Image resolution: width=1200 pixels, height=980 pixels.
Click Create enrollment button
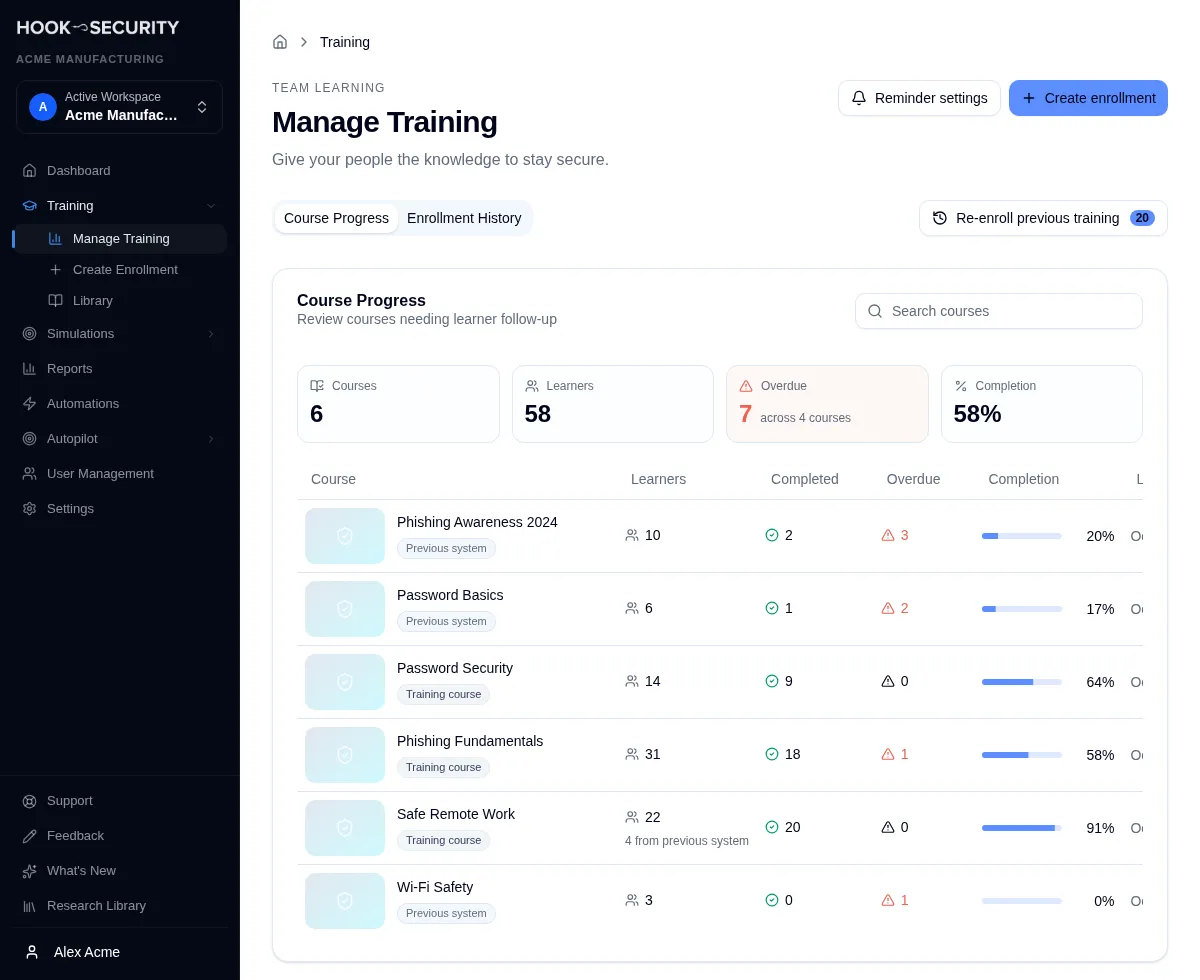pyautogui.click(x=1088, y=98)
